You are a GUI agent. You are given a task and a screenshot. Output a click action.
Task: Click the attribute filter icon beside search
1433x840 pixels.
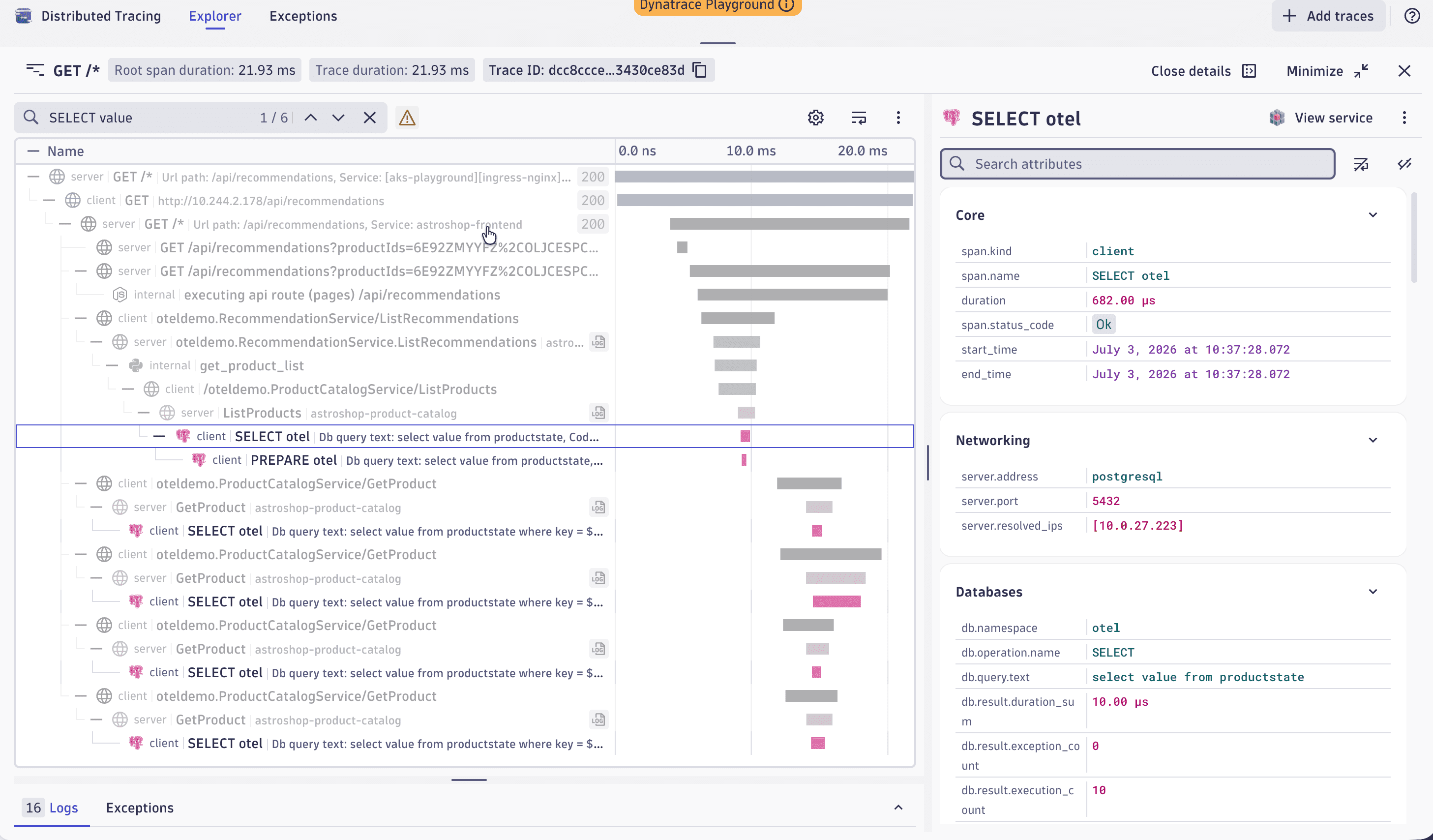pyautogui.click(x=1361, y=164)
